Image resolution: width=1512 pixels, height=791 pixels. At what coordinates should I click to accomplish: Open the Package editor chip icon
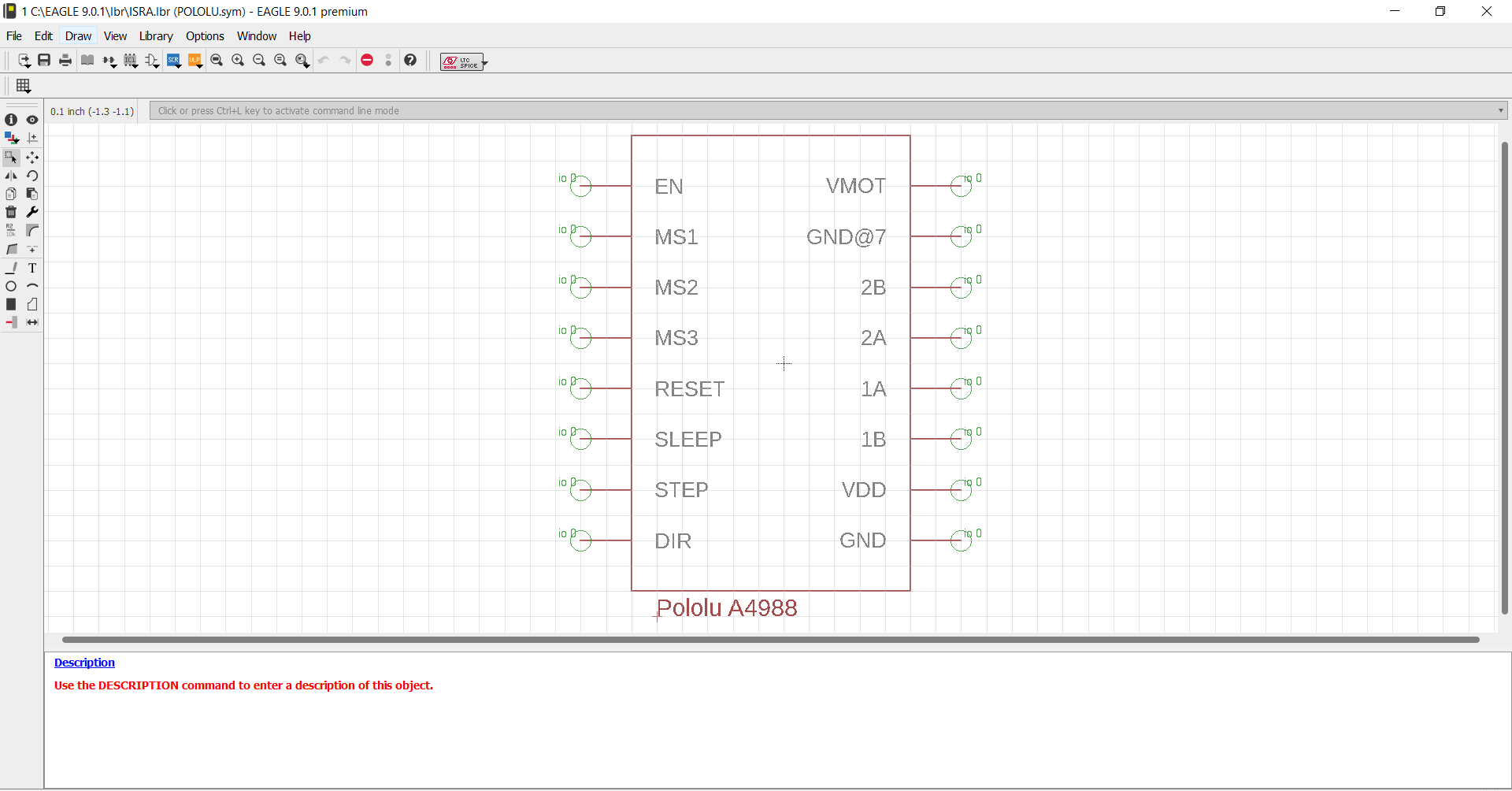click(131, 61)
